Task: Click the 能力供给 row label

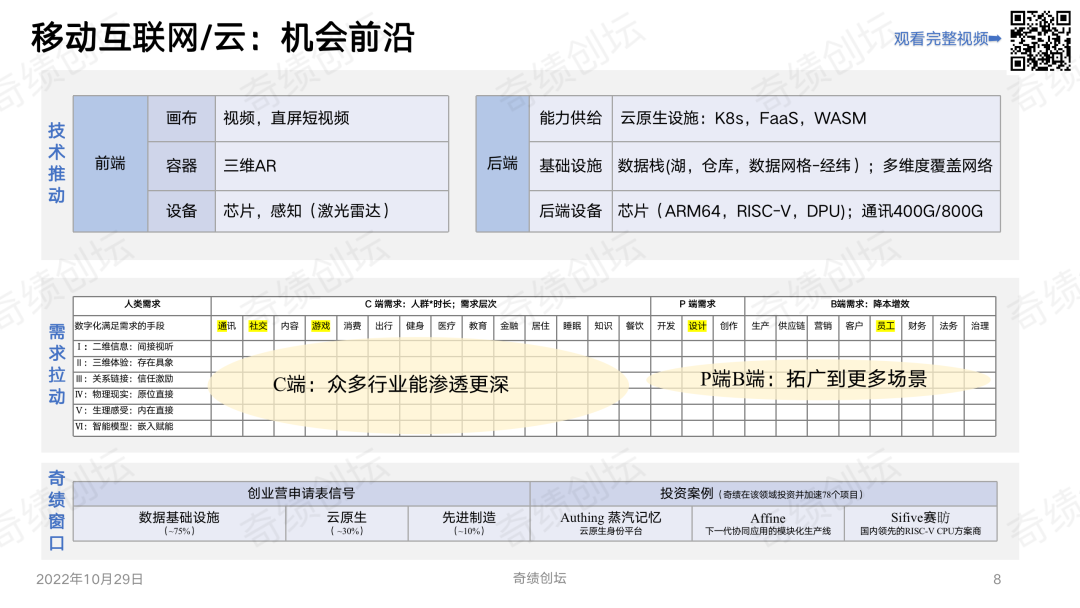Action: pos(570,118)
